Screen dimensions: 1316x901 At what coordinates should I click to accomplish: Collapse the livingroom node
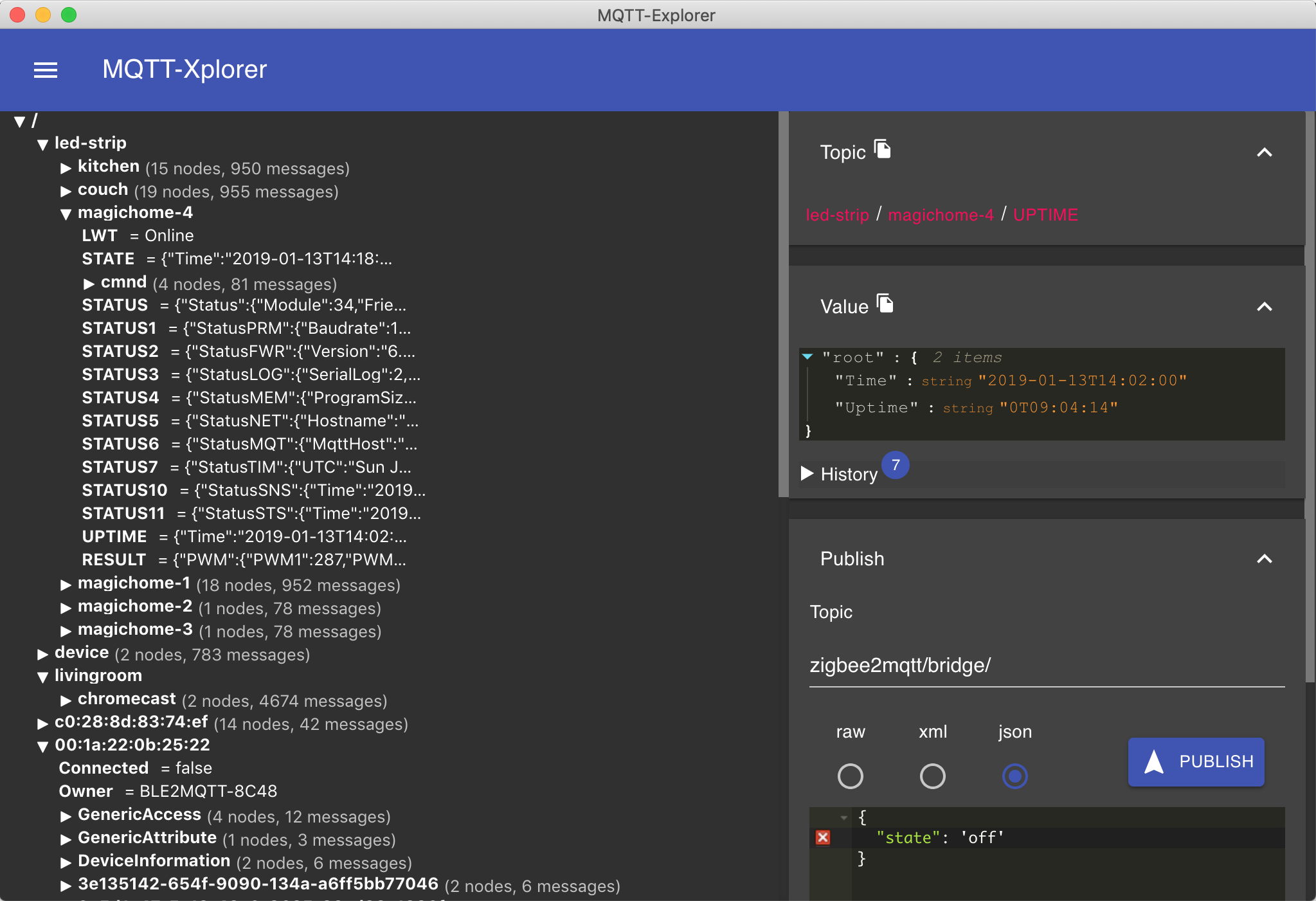[42, 677]
